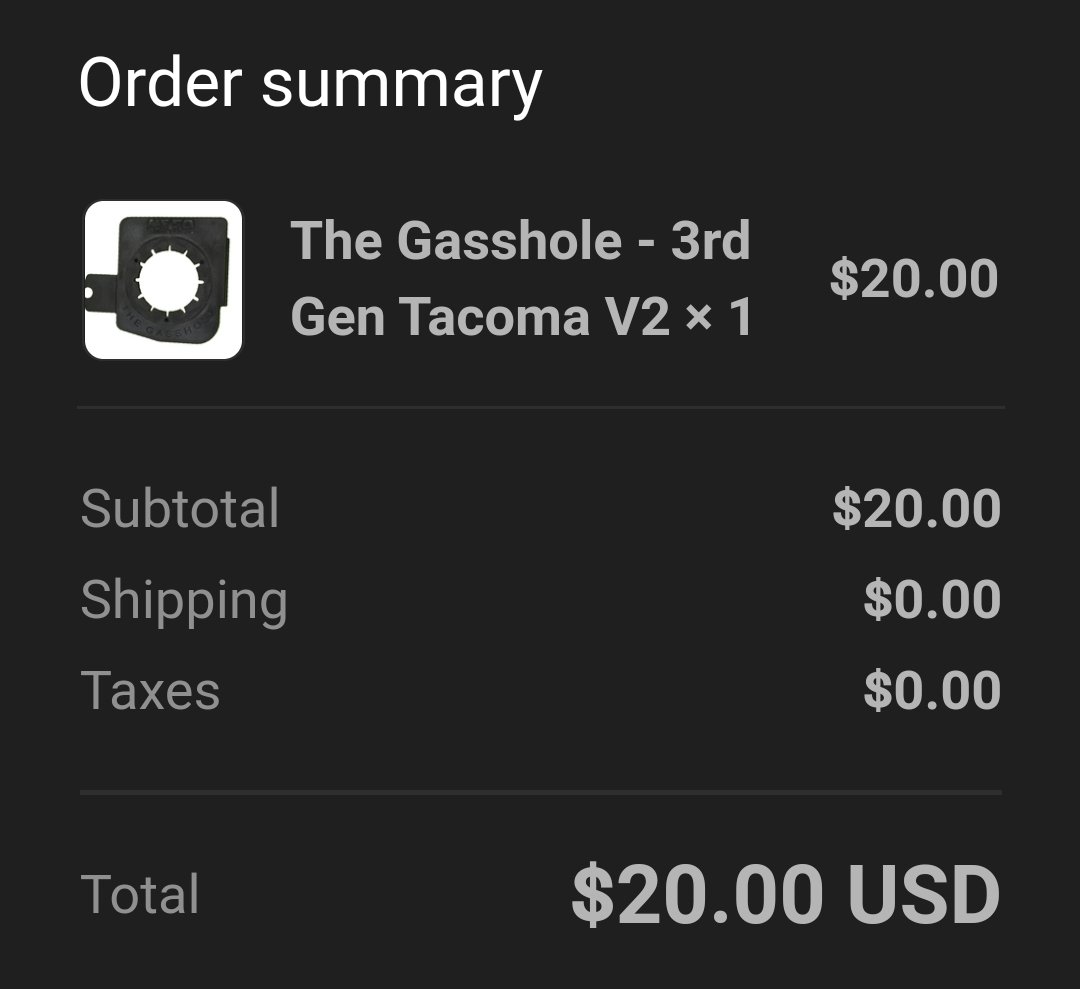Click the Taxes amount $0.00
Image resolution: width=1080 pixels, height=989 pixels.
933,691
